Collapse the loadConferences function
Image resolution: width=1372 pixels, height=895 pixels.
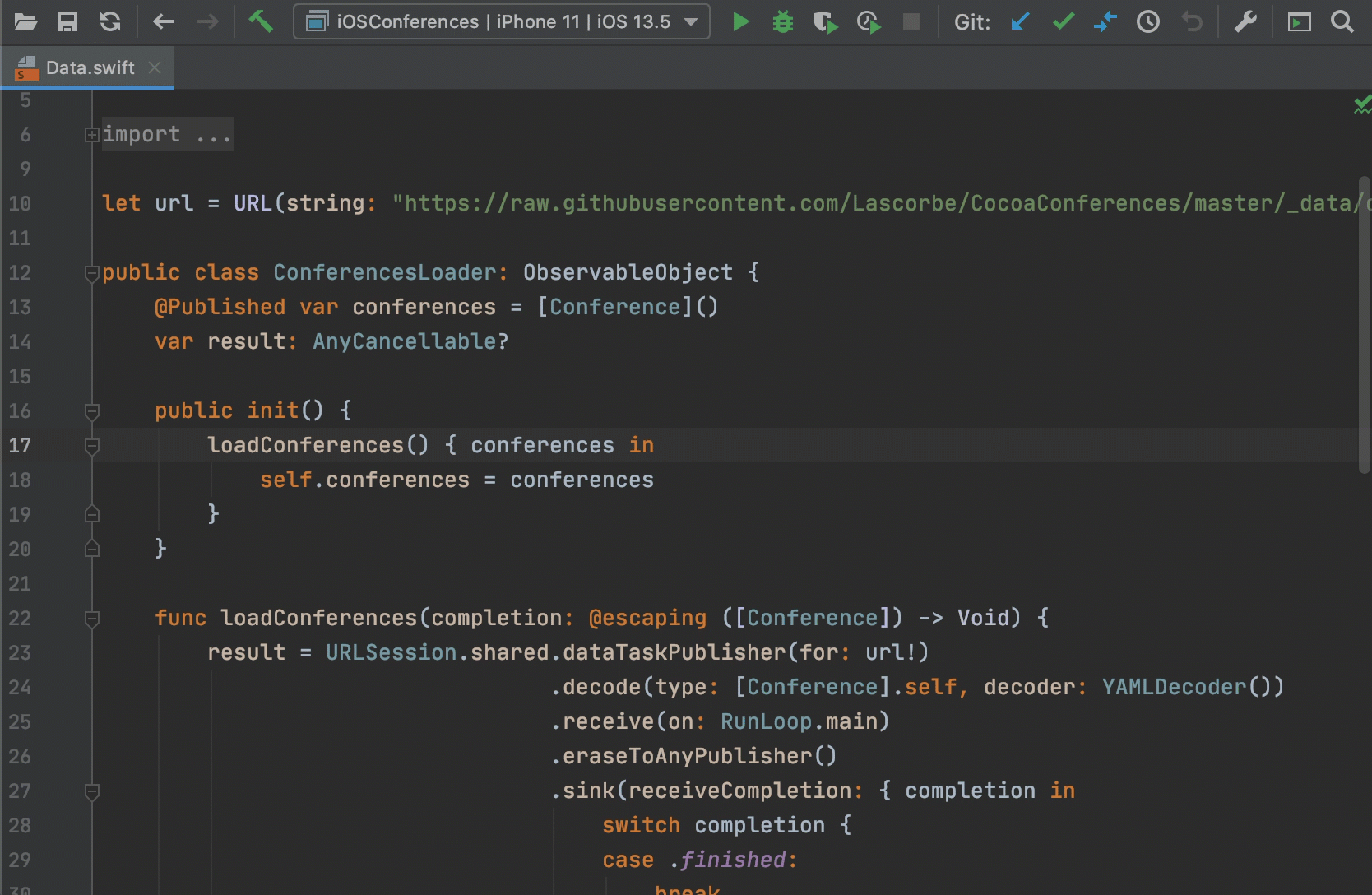(91, 619)
